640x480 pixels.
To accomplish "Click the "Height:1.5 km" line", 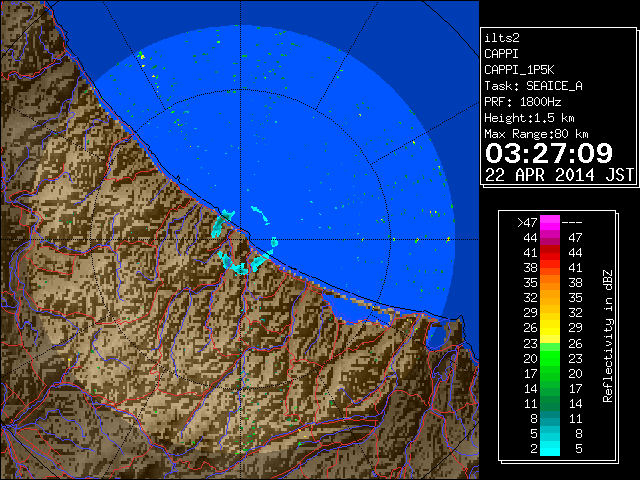I will 529,118.
